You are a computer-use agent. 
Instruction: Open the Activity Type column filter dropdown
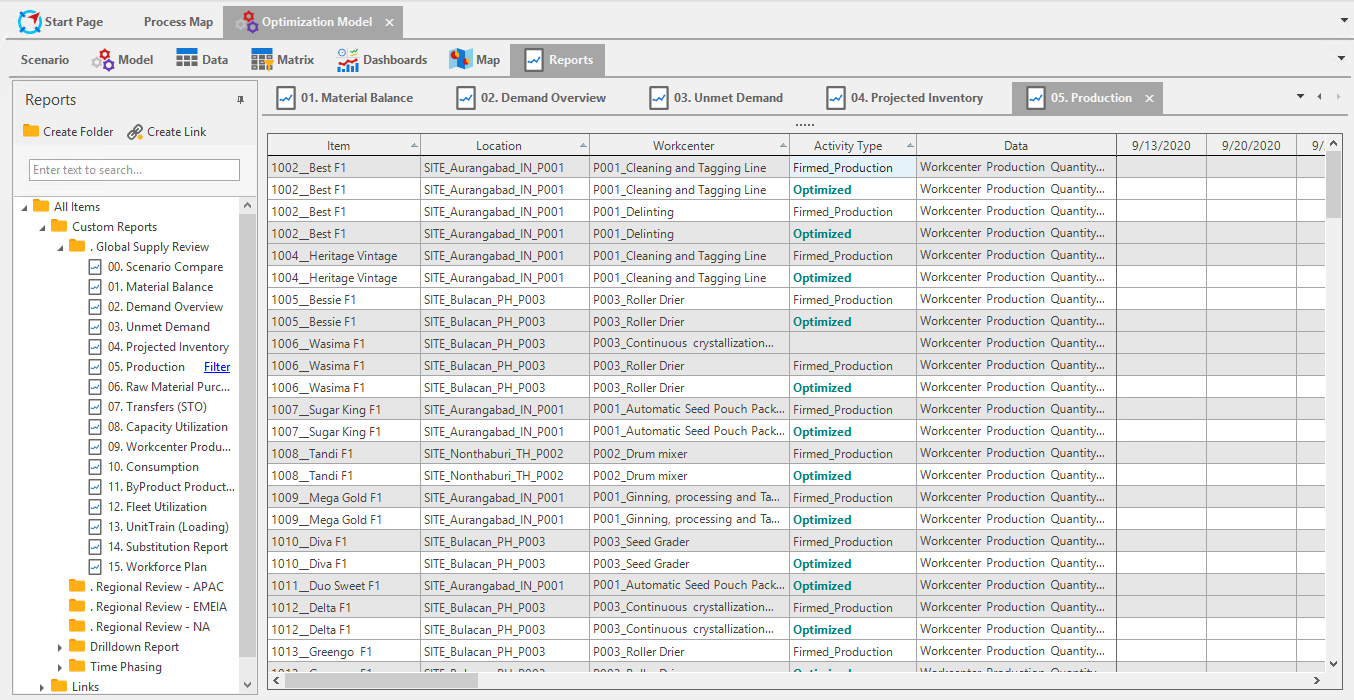coord(910,146)
